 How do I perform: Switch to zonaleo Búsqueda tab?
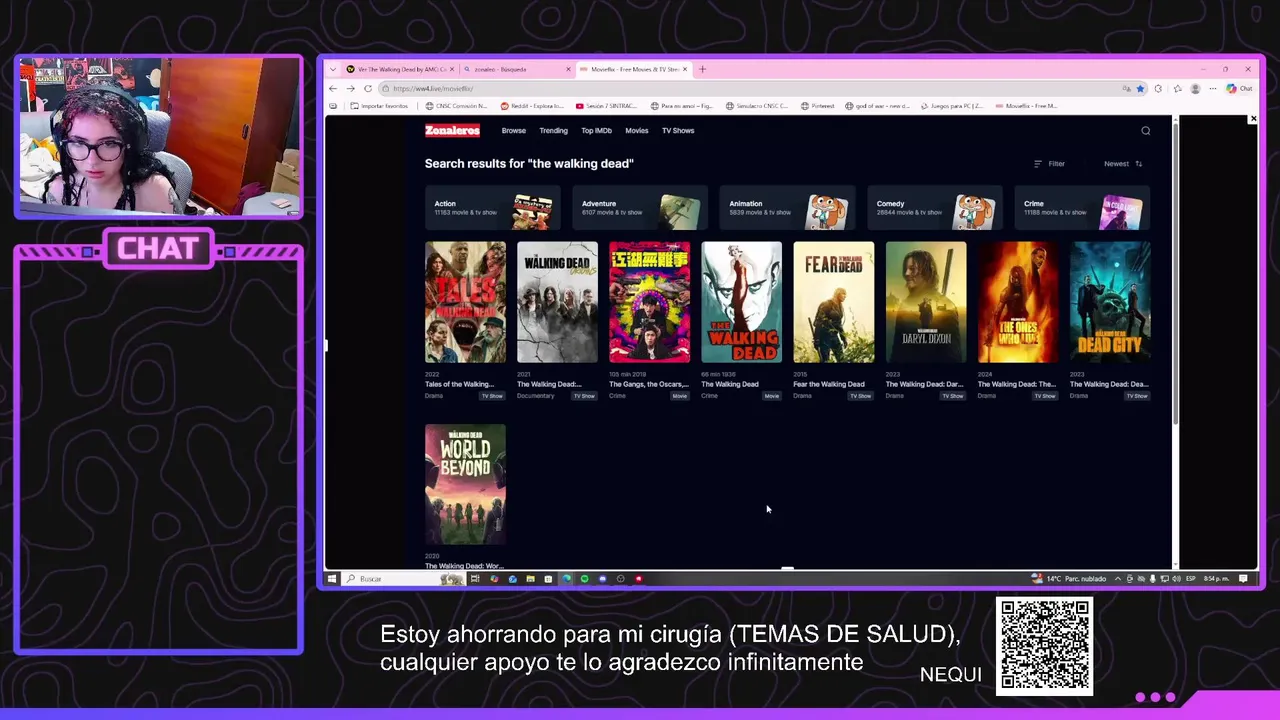pyautogui.click(x=517, y=69)
